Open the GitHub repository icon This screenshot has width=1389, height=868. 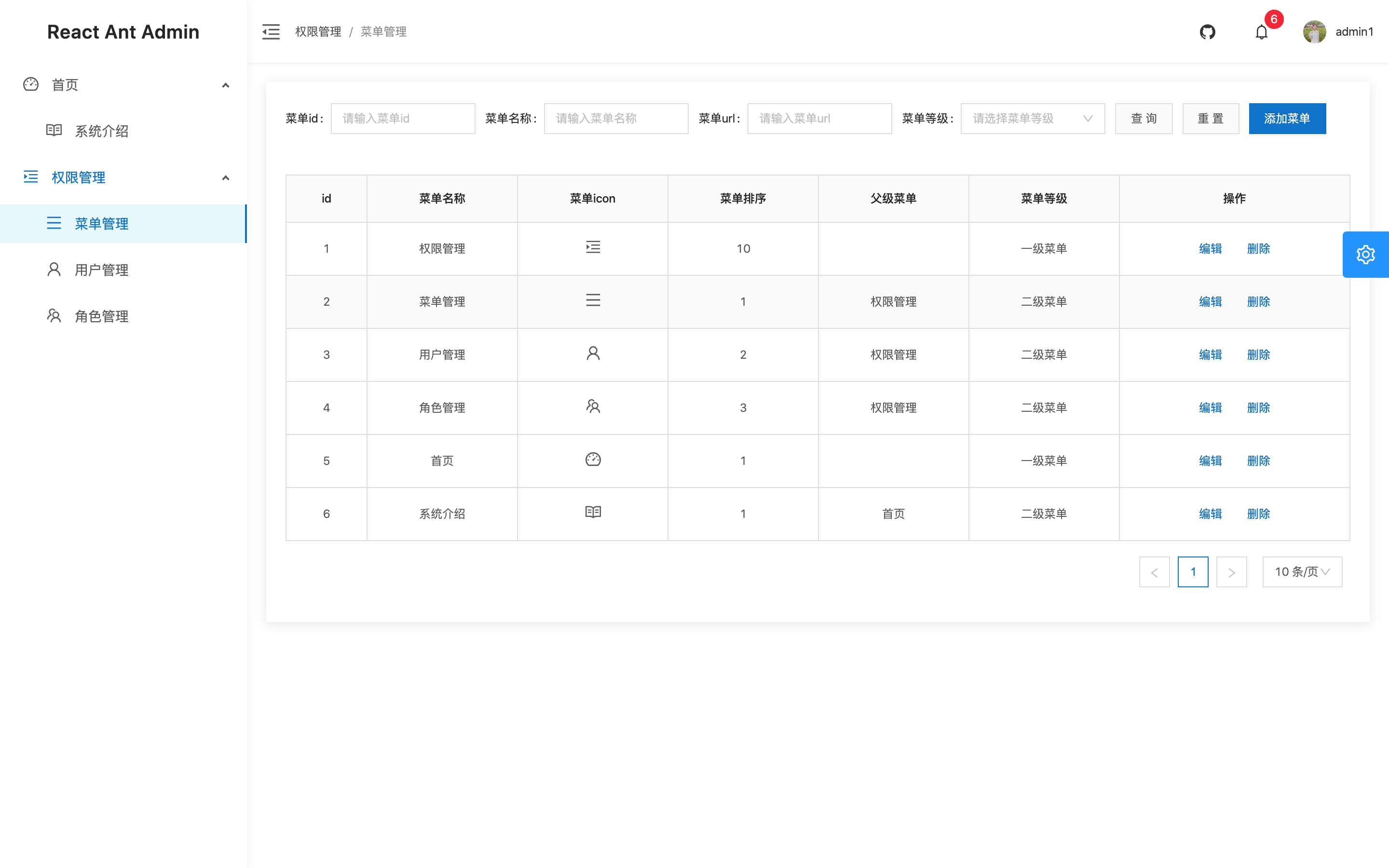pos(1207,31)
